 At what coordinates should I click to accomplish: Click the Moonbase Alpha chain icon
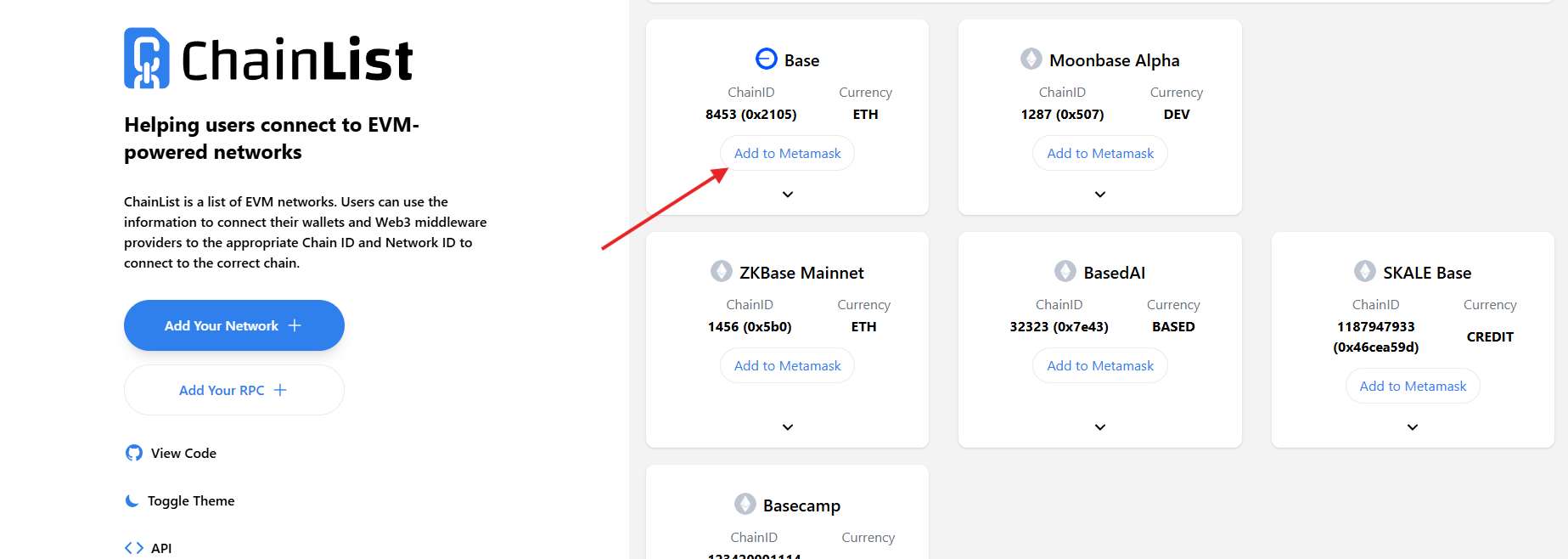pyautogui.click(x=1031, y=59)
